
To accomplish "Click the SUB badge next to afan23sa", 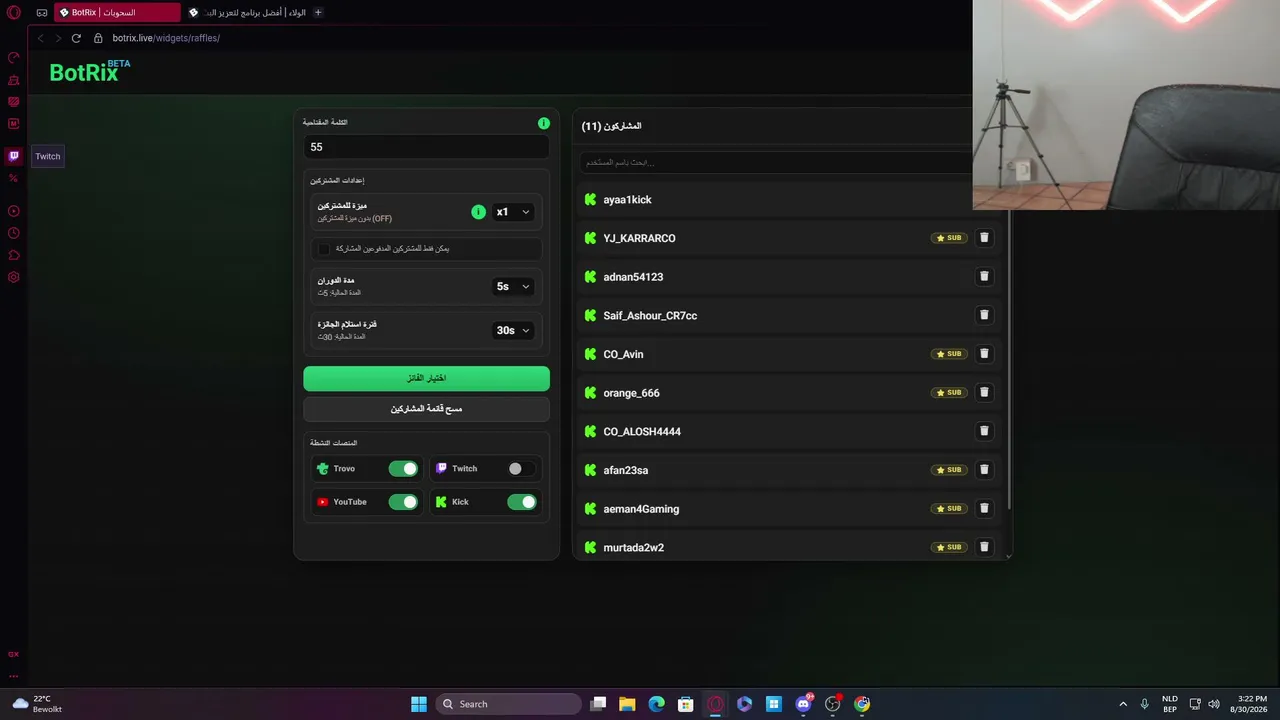I will coord(949,470).
